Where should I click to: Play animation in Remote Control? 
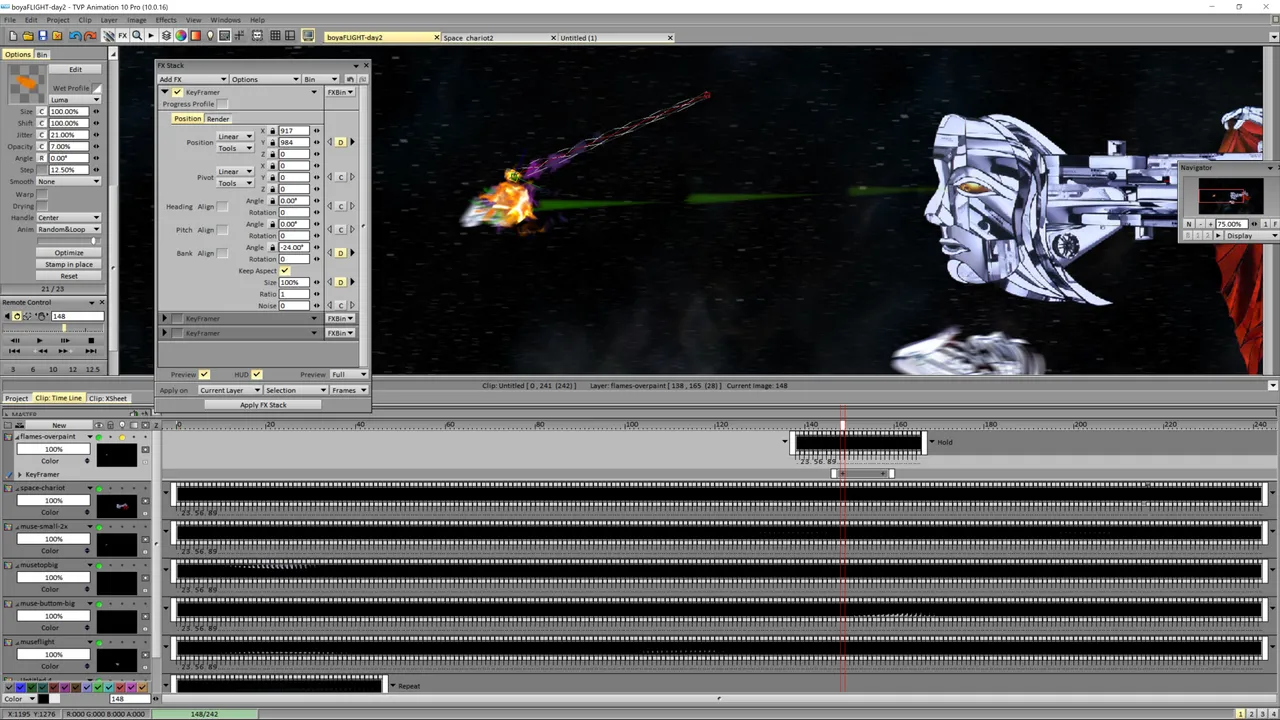[x=39, y=340]
